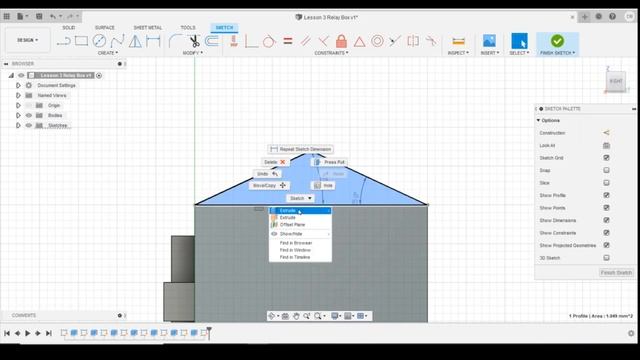640x360 pixels.
Task: Switch to the TOOLS tab
Action: [x=188, y=27]
